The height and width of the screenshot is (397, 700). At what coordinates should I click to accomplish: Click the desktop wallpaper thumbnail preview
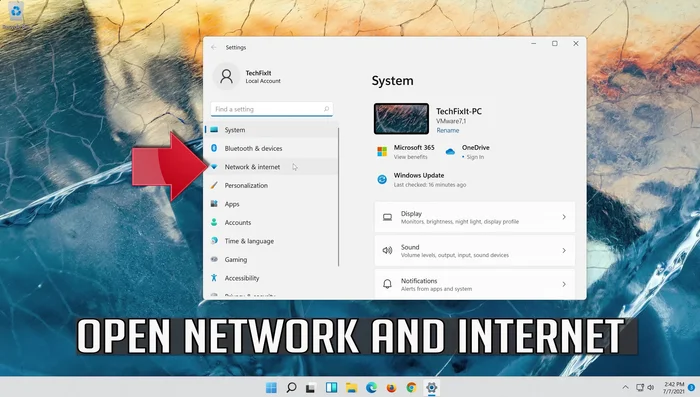pyautogui.click(x=401, y=119)
